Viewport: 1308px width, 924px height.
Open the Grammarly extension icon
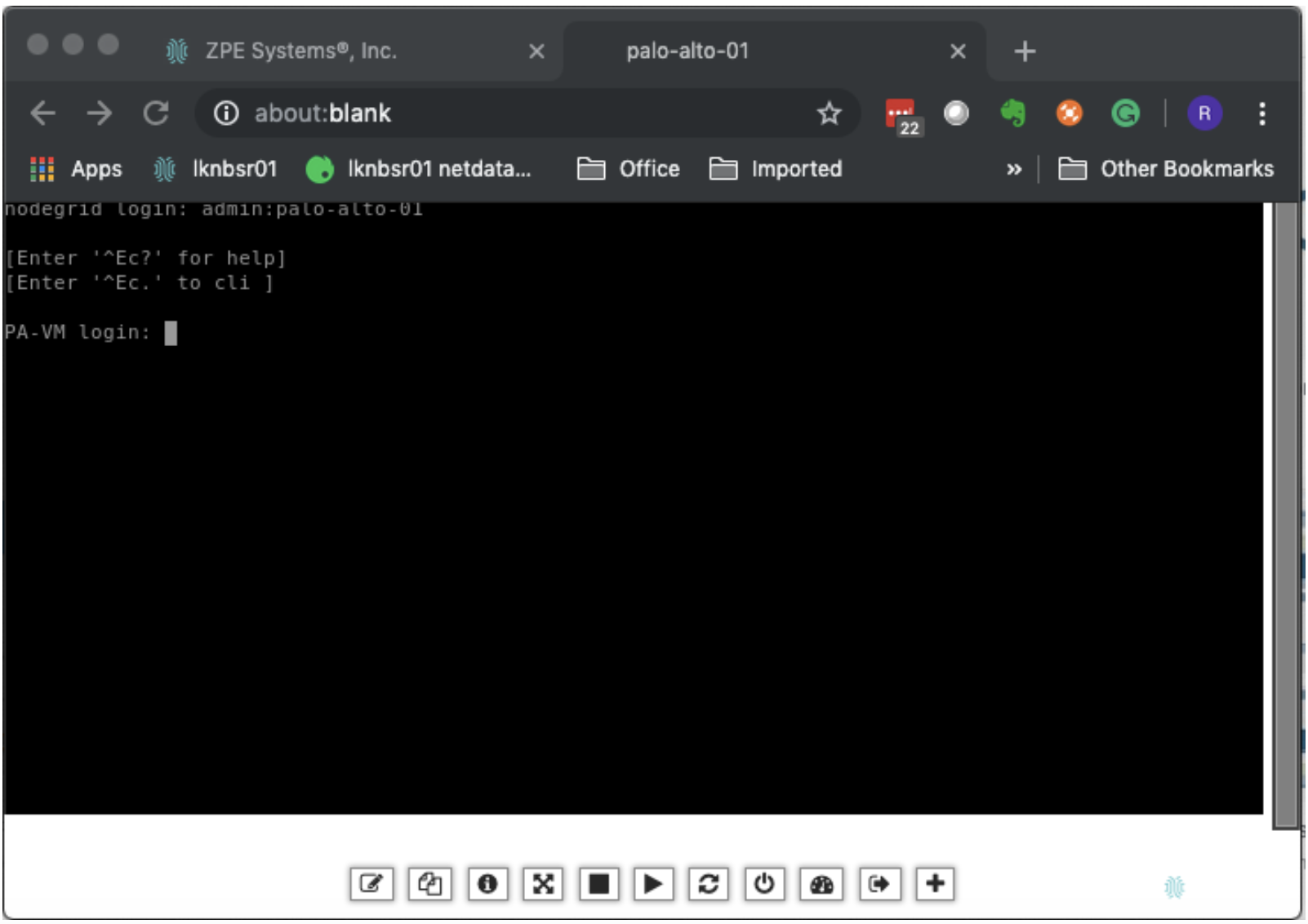[1126, 113]
